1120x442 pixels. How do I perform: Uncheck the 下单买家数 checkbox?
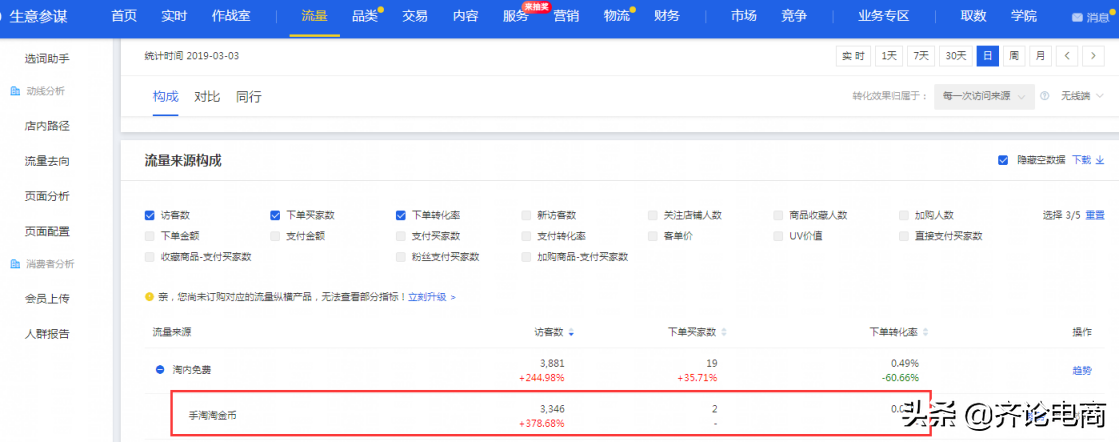275,215
